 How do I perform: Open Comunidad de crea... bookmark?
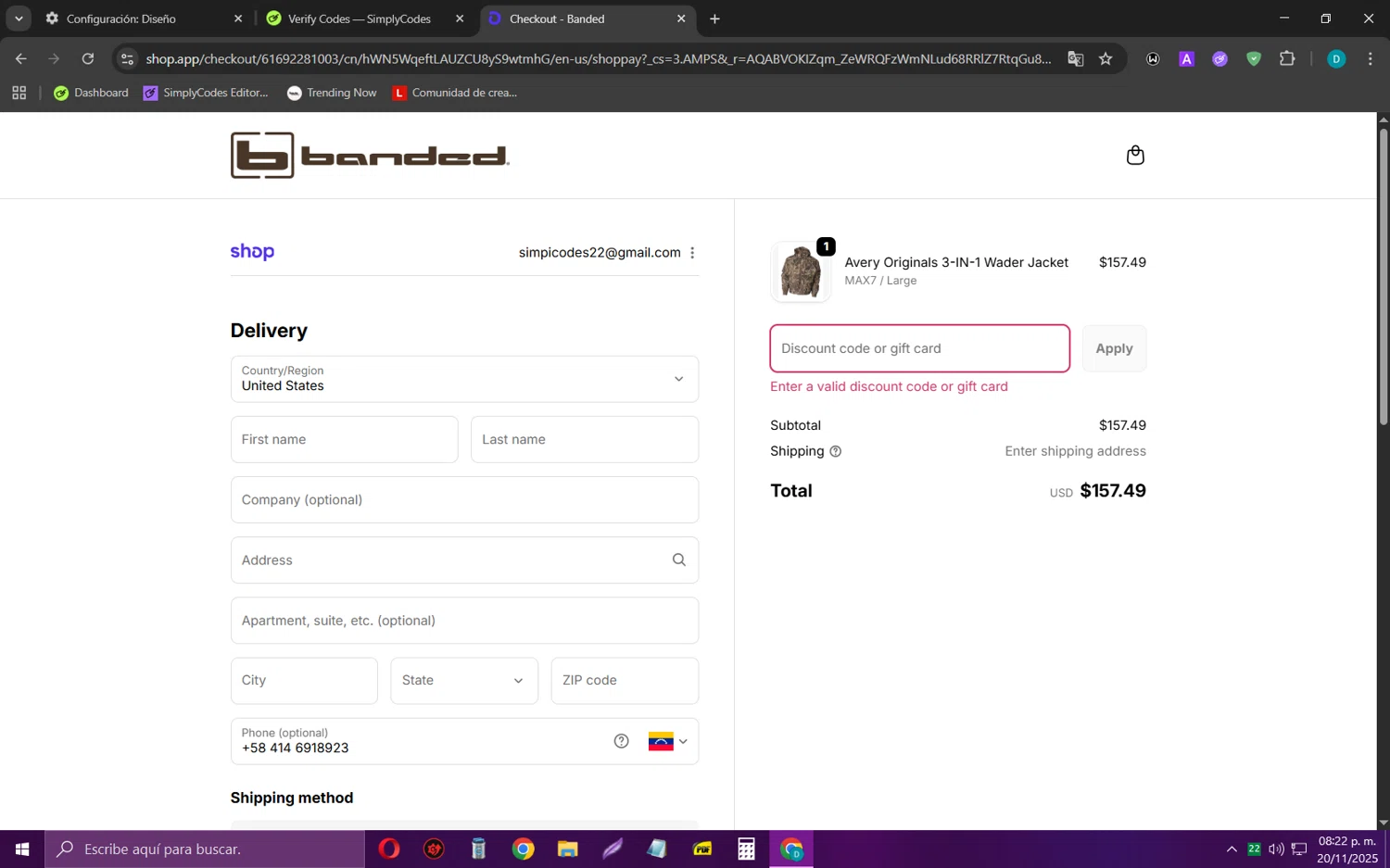(455, 93)
